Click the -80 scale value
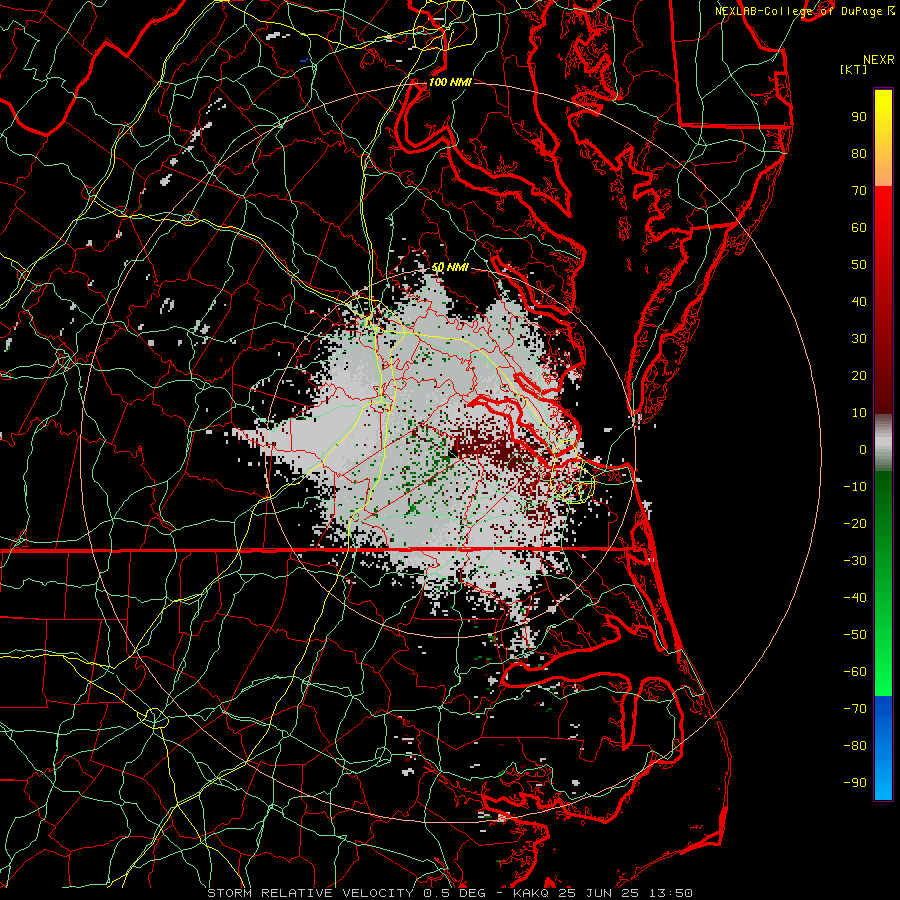This screenshot has height=900, width=900. pyautogui.click(x=855, y=746)
